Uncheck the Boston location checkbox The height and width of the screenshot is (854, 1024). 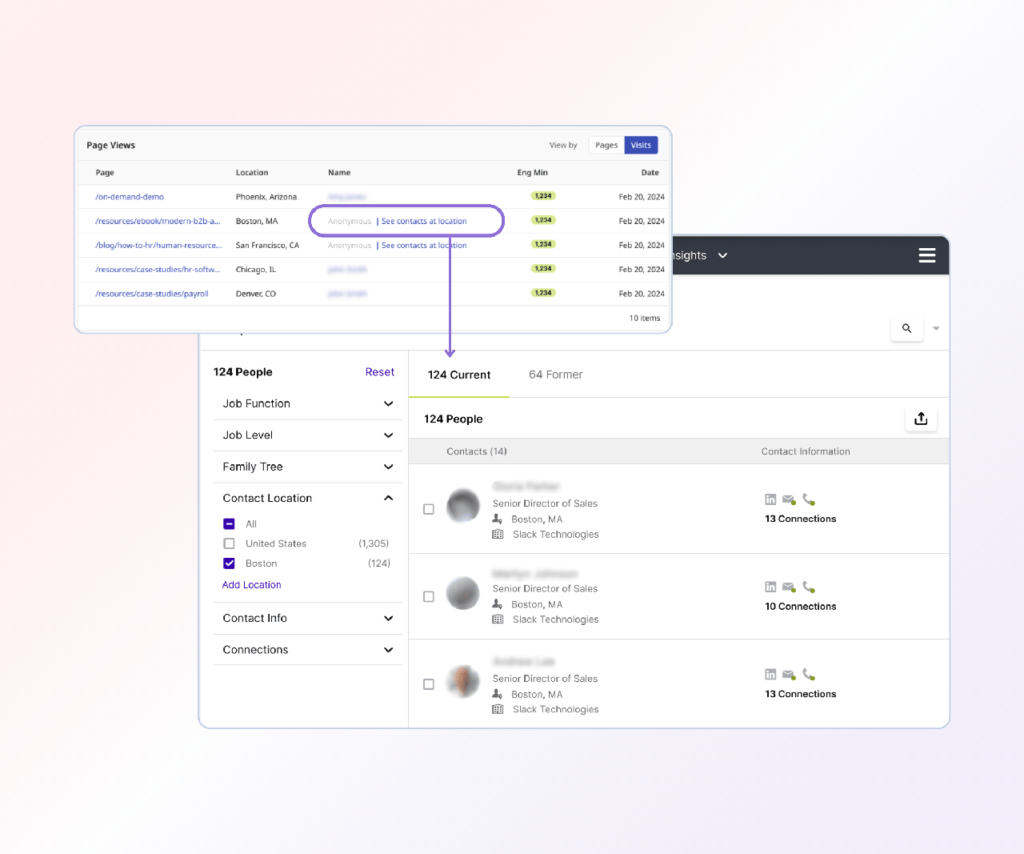click(229, 563)
